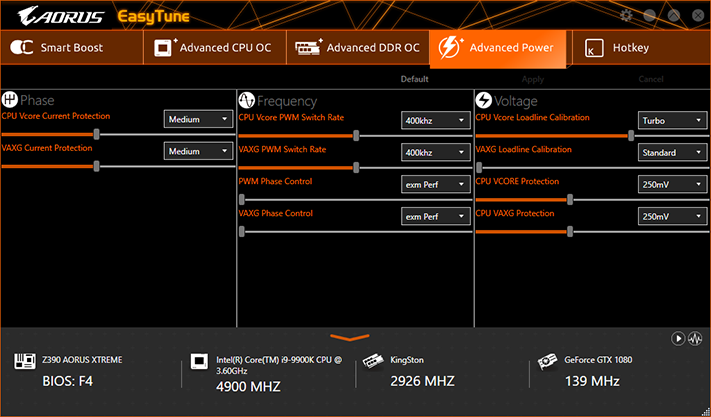Click the Hotkey keyboard-key icon
This screenshot has height=417, width=711.
tap(594, 48)
